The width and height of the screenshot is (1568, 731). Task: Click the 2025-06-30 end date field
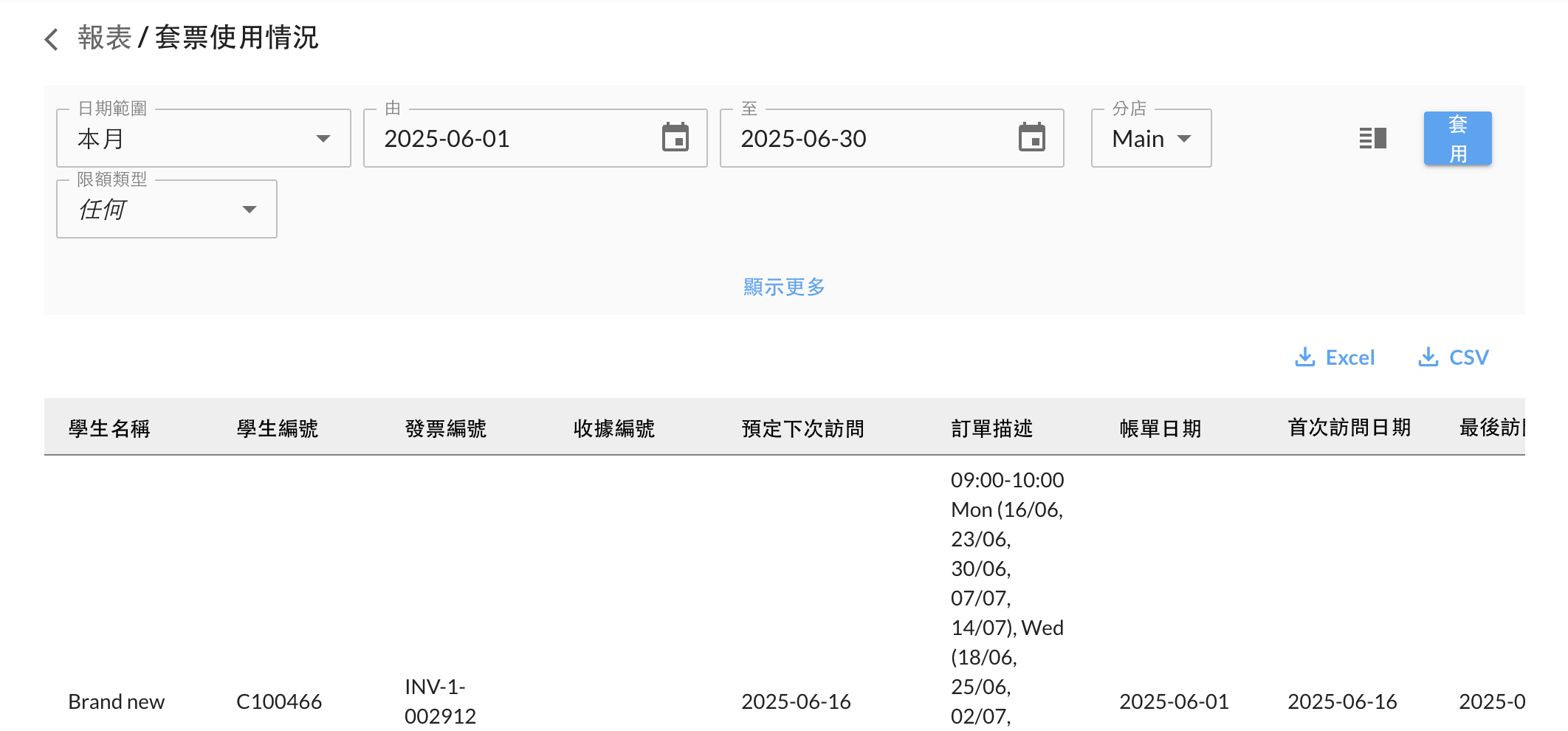click(892, 138)
